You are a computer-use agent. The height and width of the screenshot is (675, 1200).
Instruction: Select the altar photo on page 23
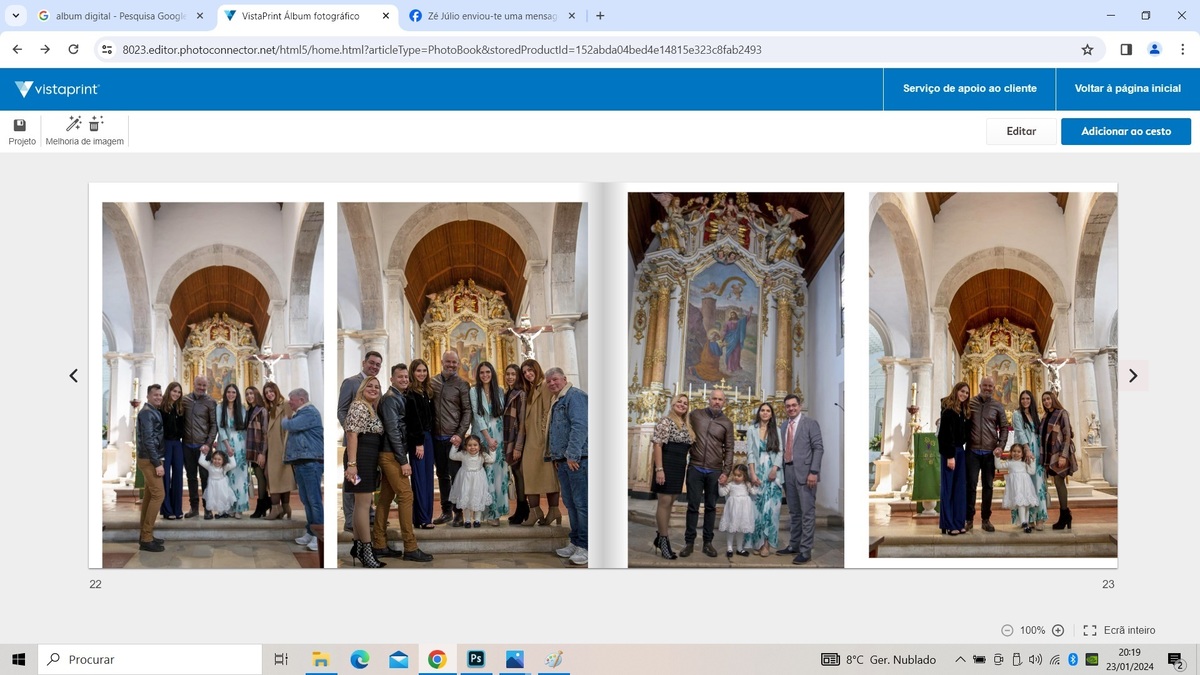pos(735,380)
